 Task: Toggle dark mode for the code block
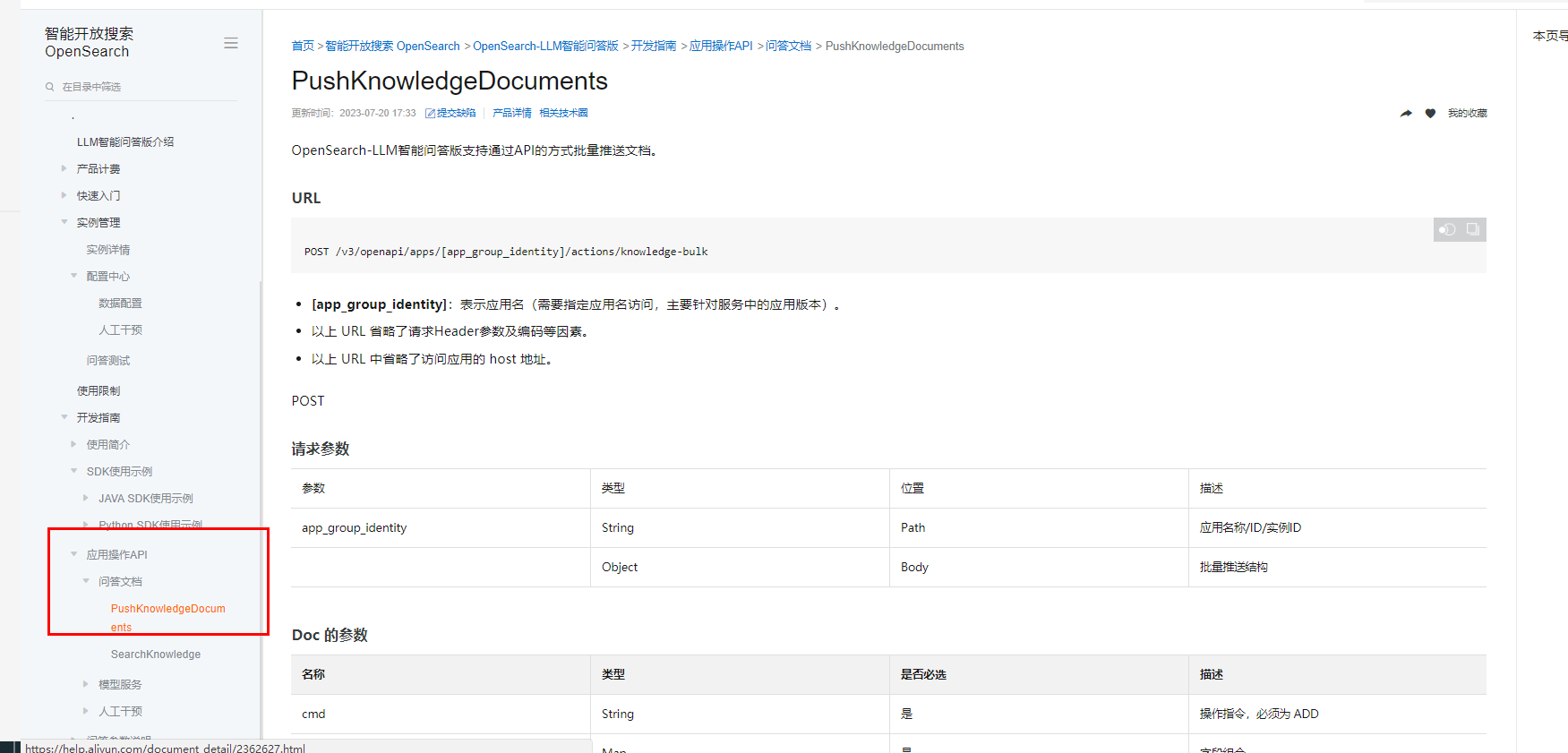coord(1447,229)
